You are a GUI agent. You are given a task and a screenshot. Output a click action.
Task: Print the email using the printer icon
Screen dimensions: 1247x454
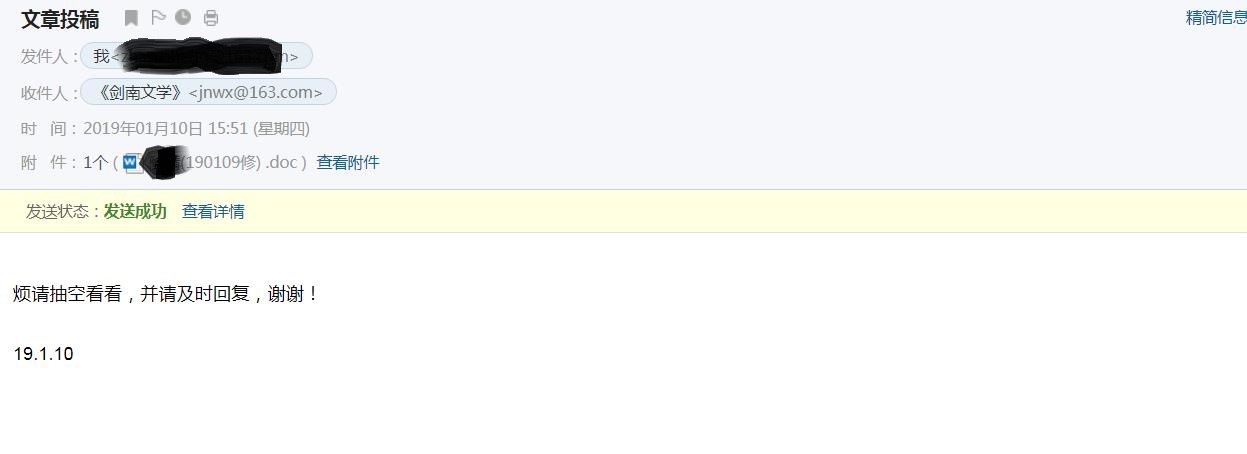pyautogui.click(x=211, y=17)
